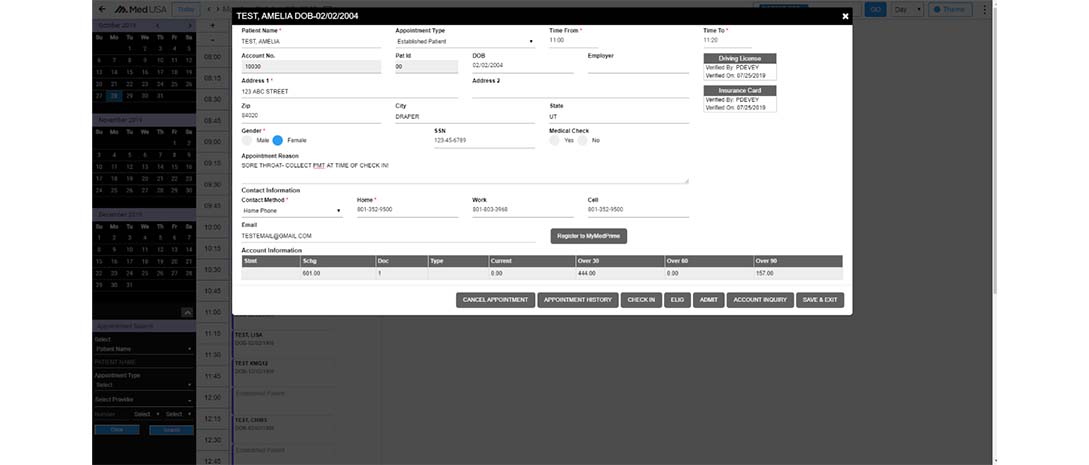1089x465 pixels.
Task: Collapse the calendar panel with up chevron
Action: pyautogui.click(x=187, y=312)
